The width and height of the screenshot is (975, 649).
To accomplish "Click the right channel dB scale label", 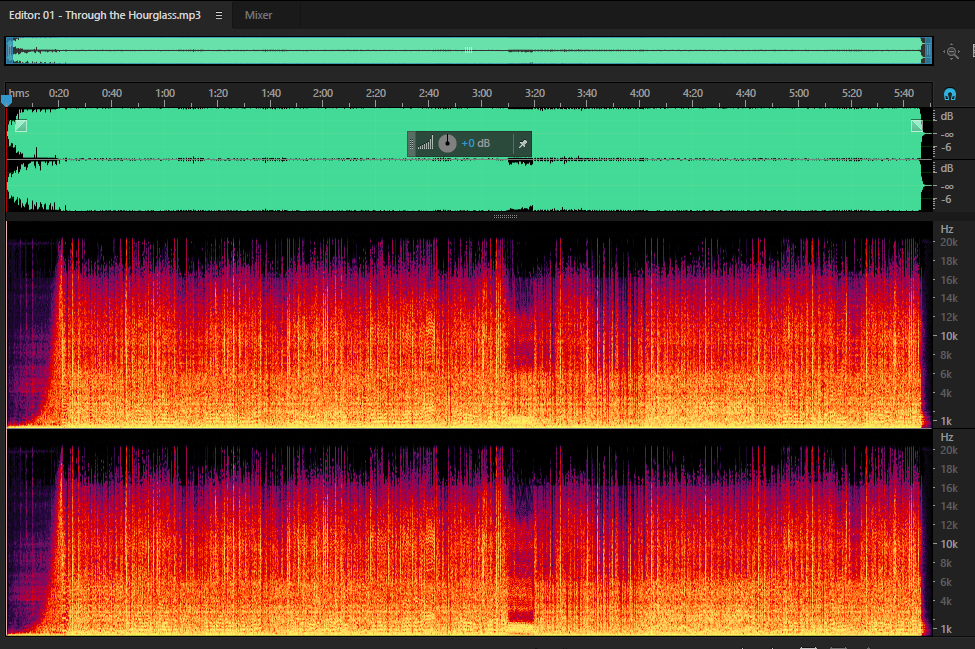I will (946, 168).
